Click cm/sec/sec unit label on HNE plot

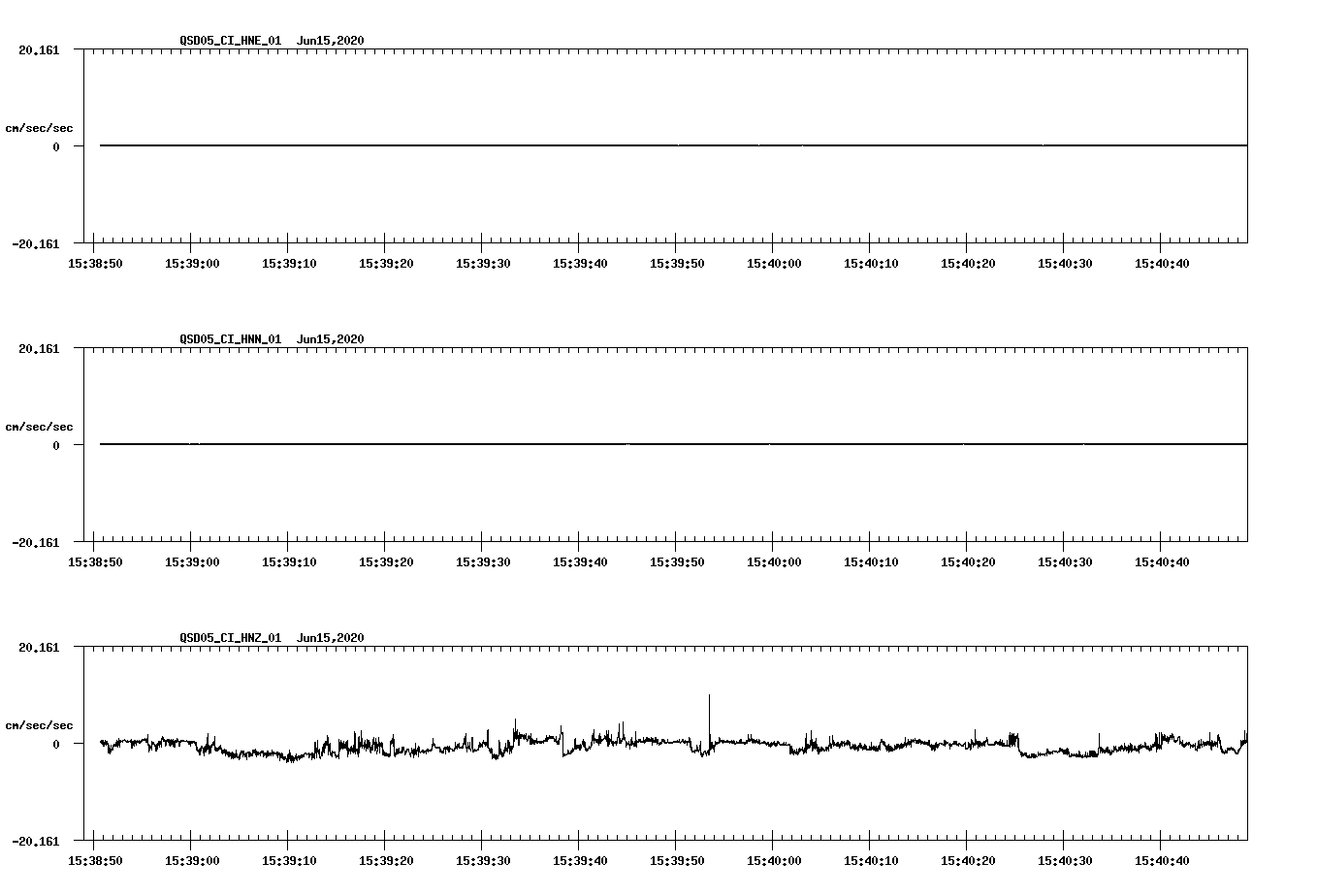click(39, 128)
